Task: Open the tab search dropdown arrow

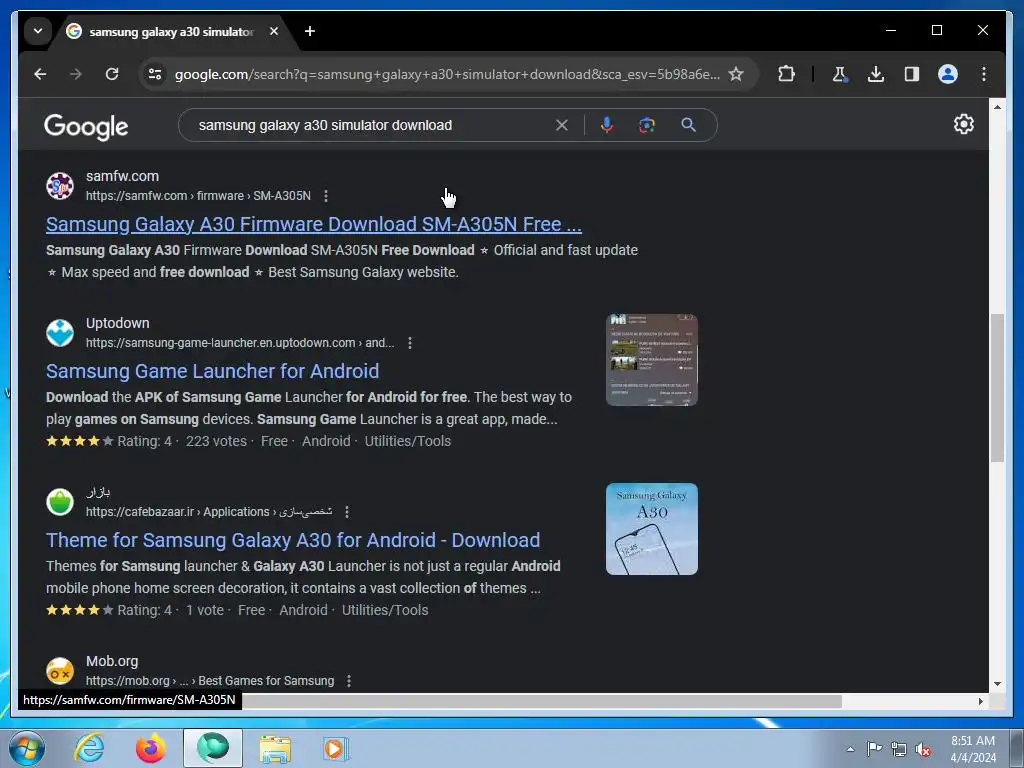Action: tap(38, 31)
